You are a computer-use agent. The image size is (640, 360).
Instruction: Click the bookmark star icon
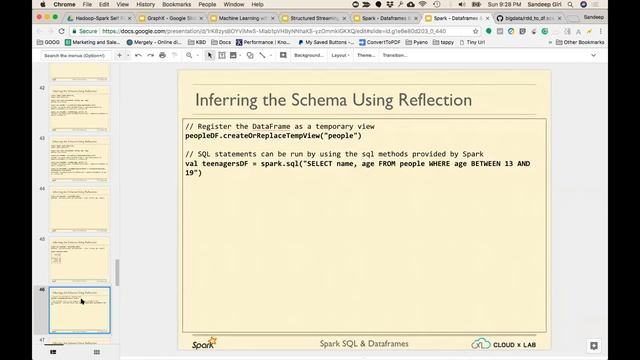[x=475, y=31]
